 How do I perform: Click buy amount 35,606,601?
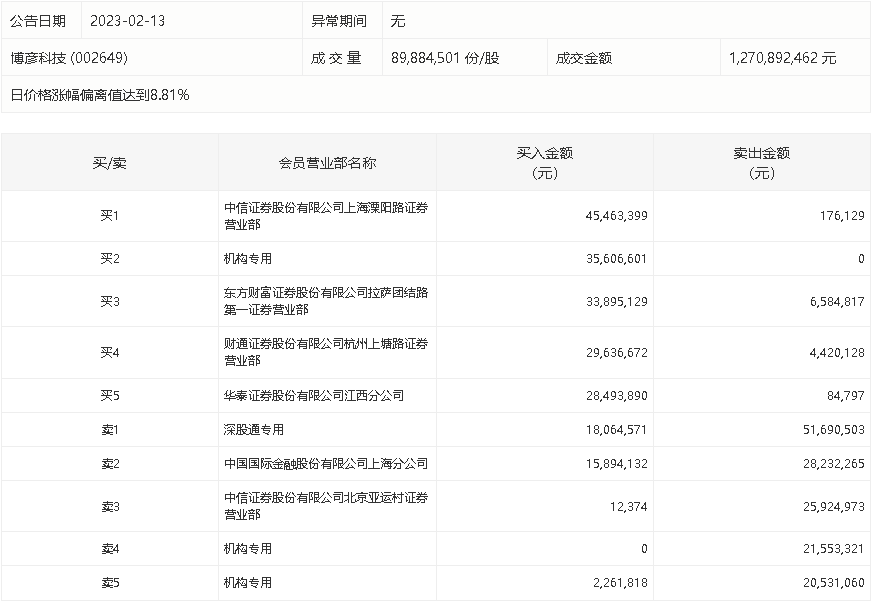tap(616, 259)
